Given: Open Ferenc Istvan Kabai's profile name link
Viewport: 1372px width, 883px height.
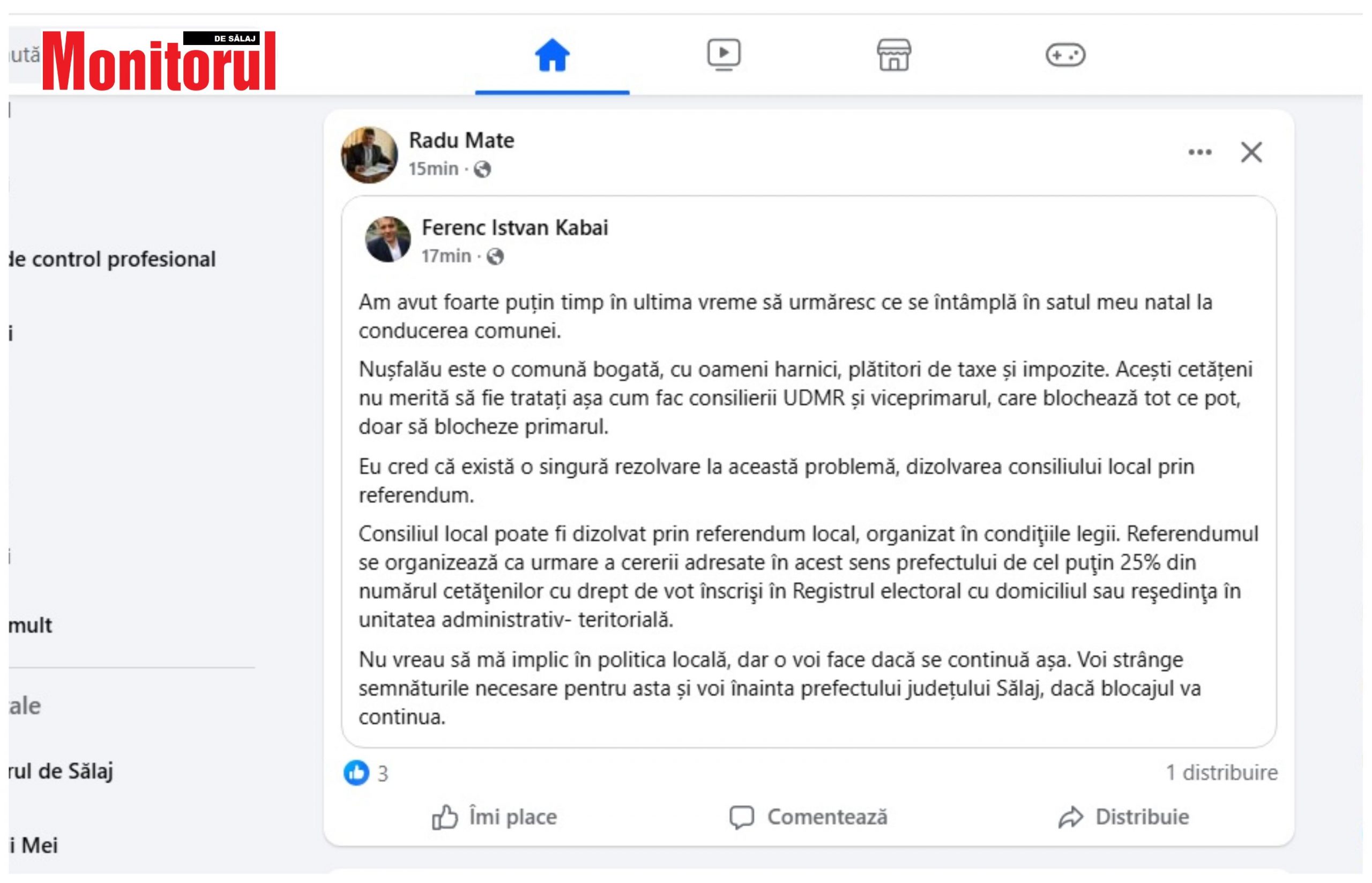Looking at the screenshot, I should pos(514,228).
